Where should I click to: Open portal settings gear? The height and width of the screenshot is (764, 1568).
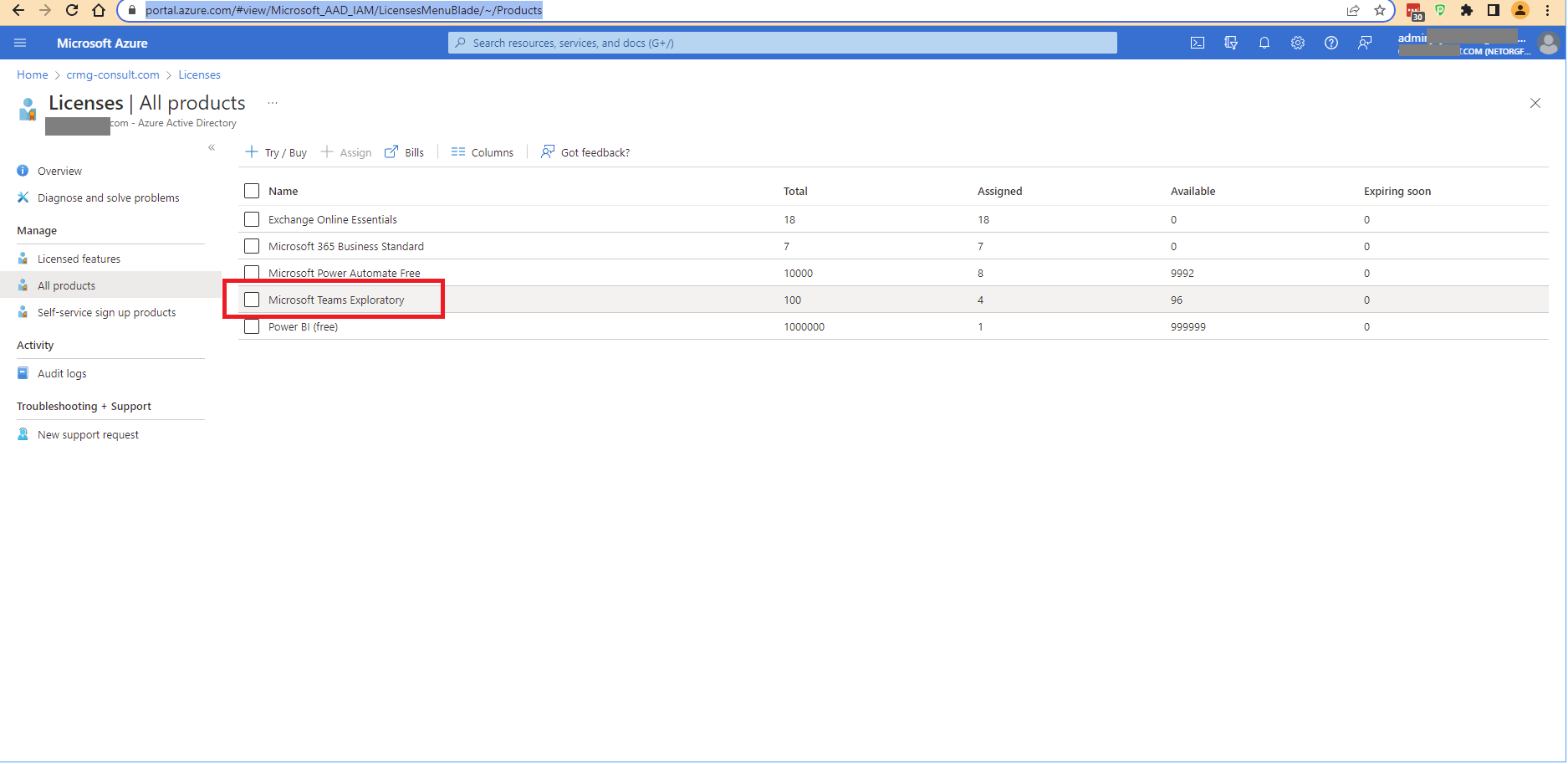tap(1298, 43)
